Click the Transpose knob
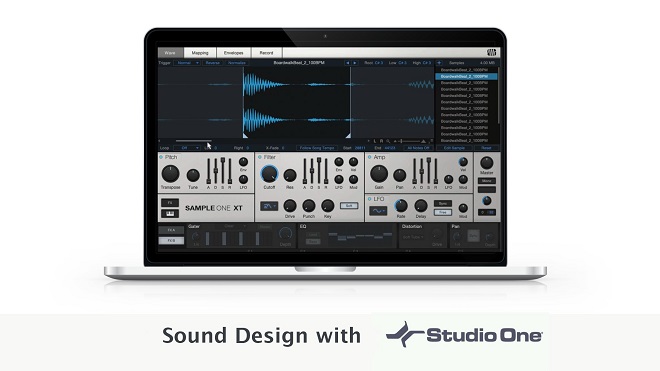Screen dimensions: 660x371 [170, 174]
